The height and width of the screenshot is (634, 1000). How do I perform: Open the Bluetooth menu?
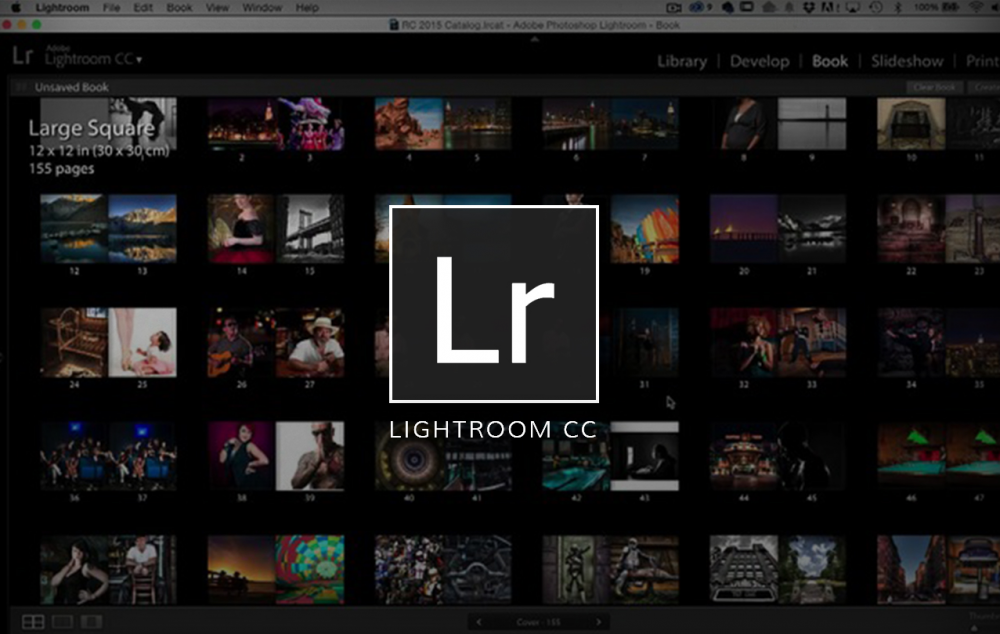[897, 8]
